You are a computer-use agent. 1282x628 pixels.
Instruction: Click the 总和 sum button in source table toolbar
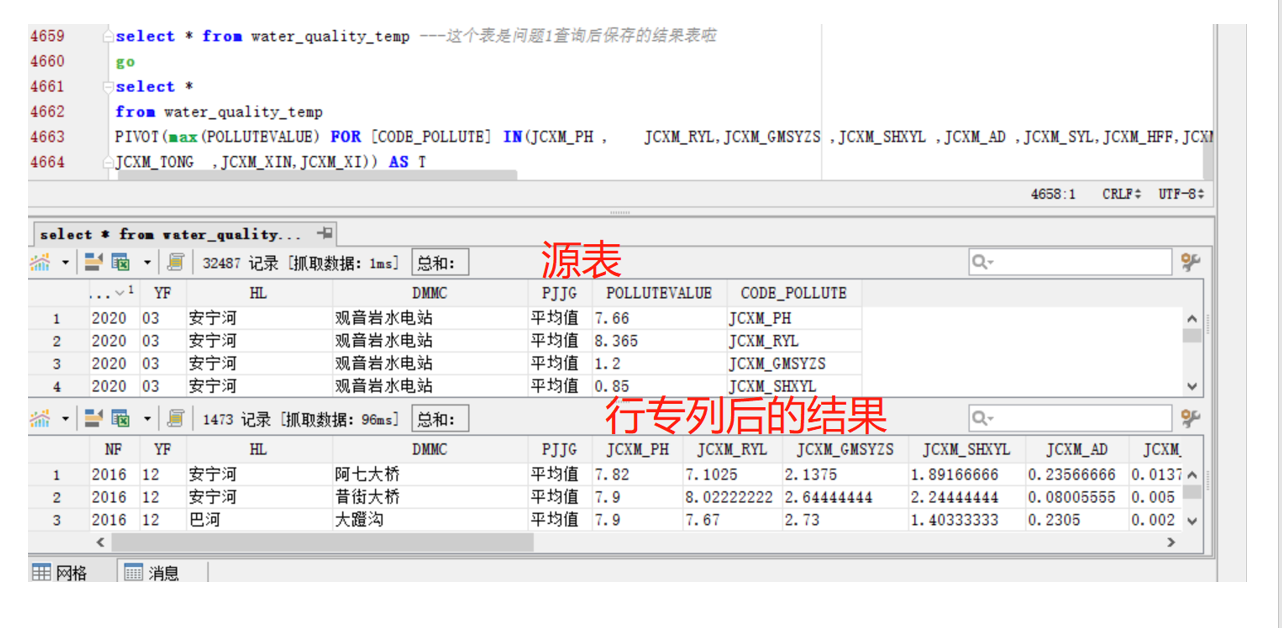click(441, 261)
